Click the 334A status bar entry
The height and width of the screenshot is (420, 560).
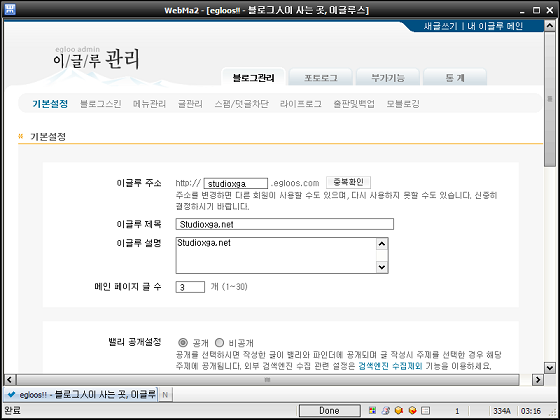click(x=502, y=411)
